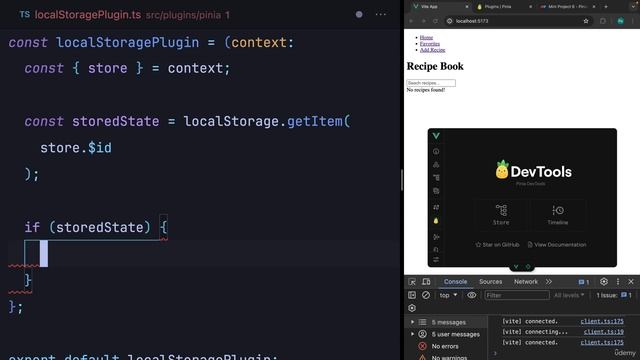Open console settings gear icon

coord(412,308)
